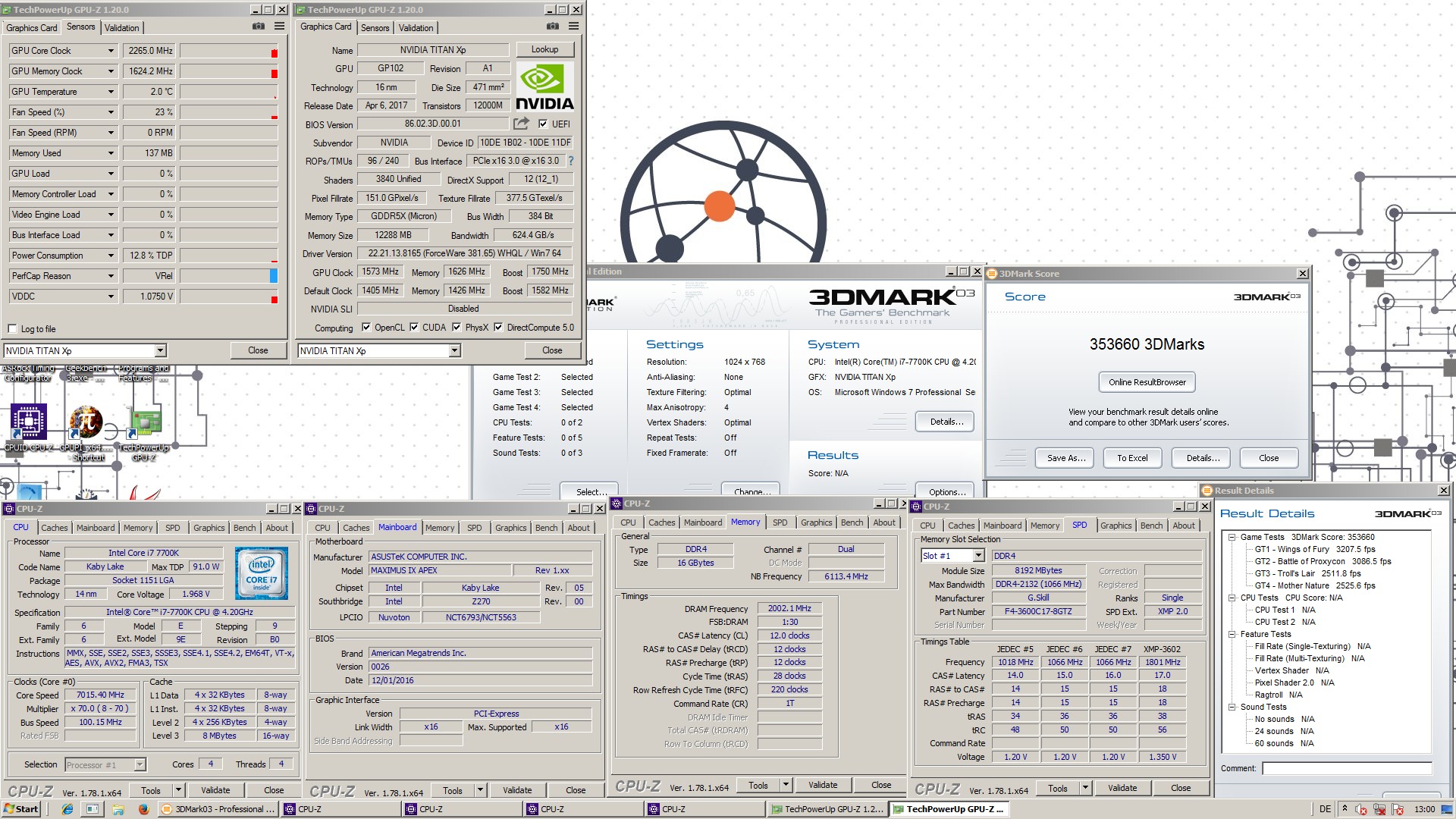Click the DE language indicator in the taskbar
Screen dimensions: 1456x819
1325,809
